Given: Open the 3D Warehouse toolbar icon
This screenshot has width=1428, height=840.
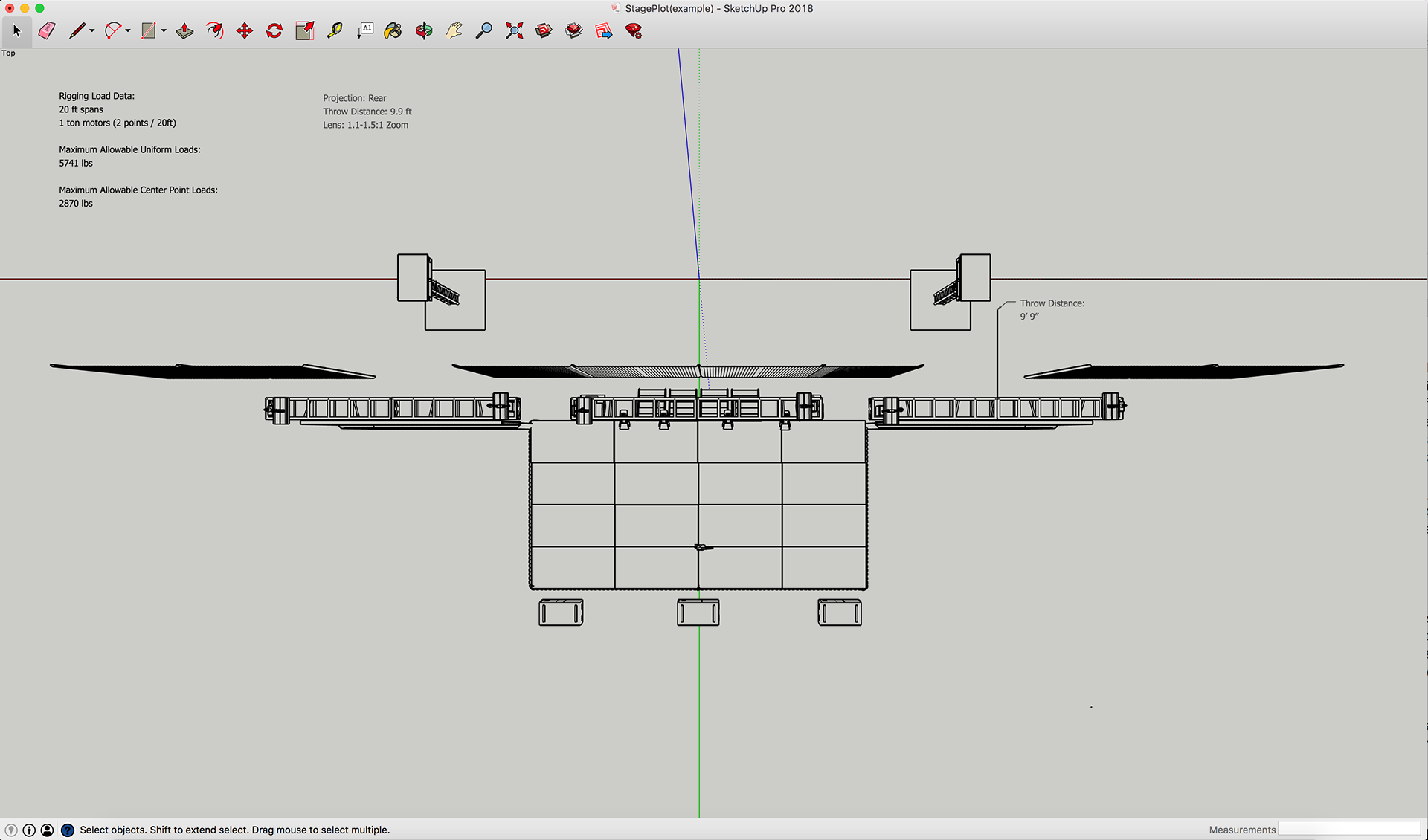Looking at the screenshot, I should pyautogui.click(x=544, y=30).
